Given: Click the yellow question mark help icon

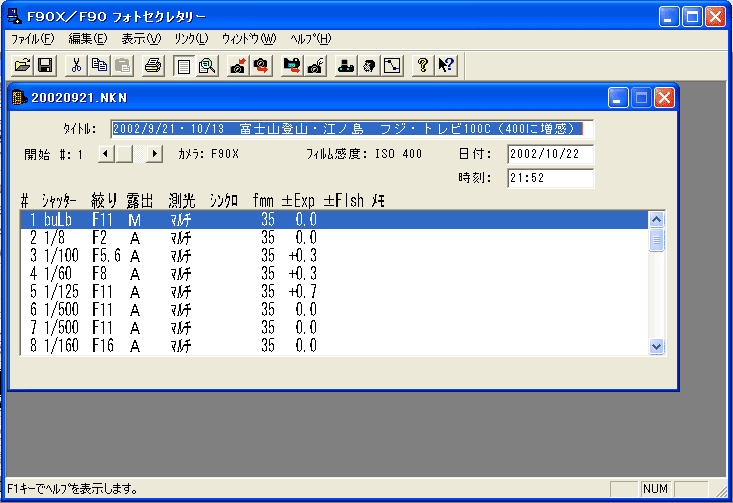Looking at the screenshot, I should click(423, 65).
